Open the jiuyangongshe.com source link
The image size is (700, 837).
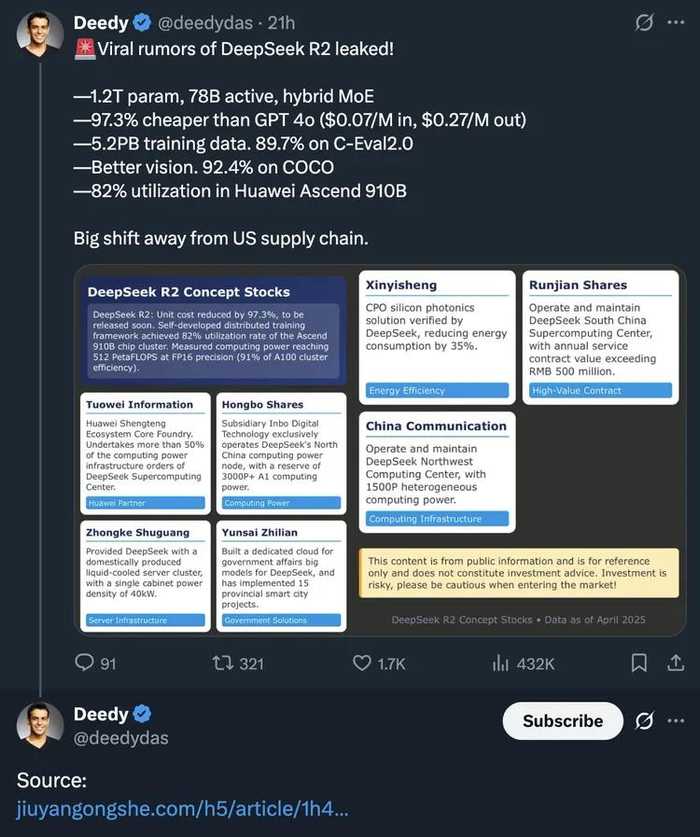click(x=181, y=810)
